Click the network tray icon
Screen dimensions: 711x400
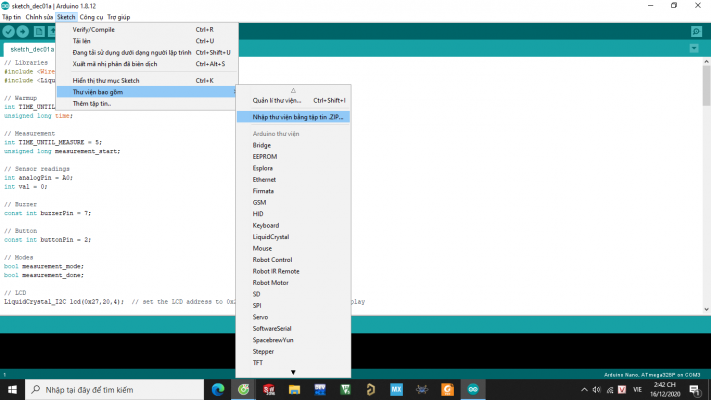(609, 390)
